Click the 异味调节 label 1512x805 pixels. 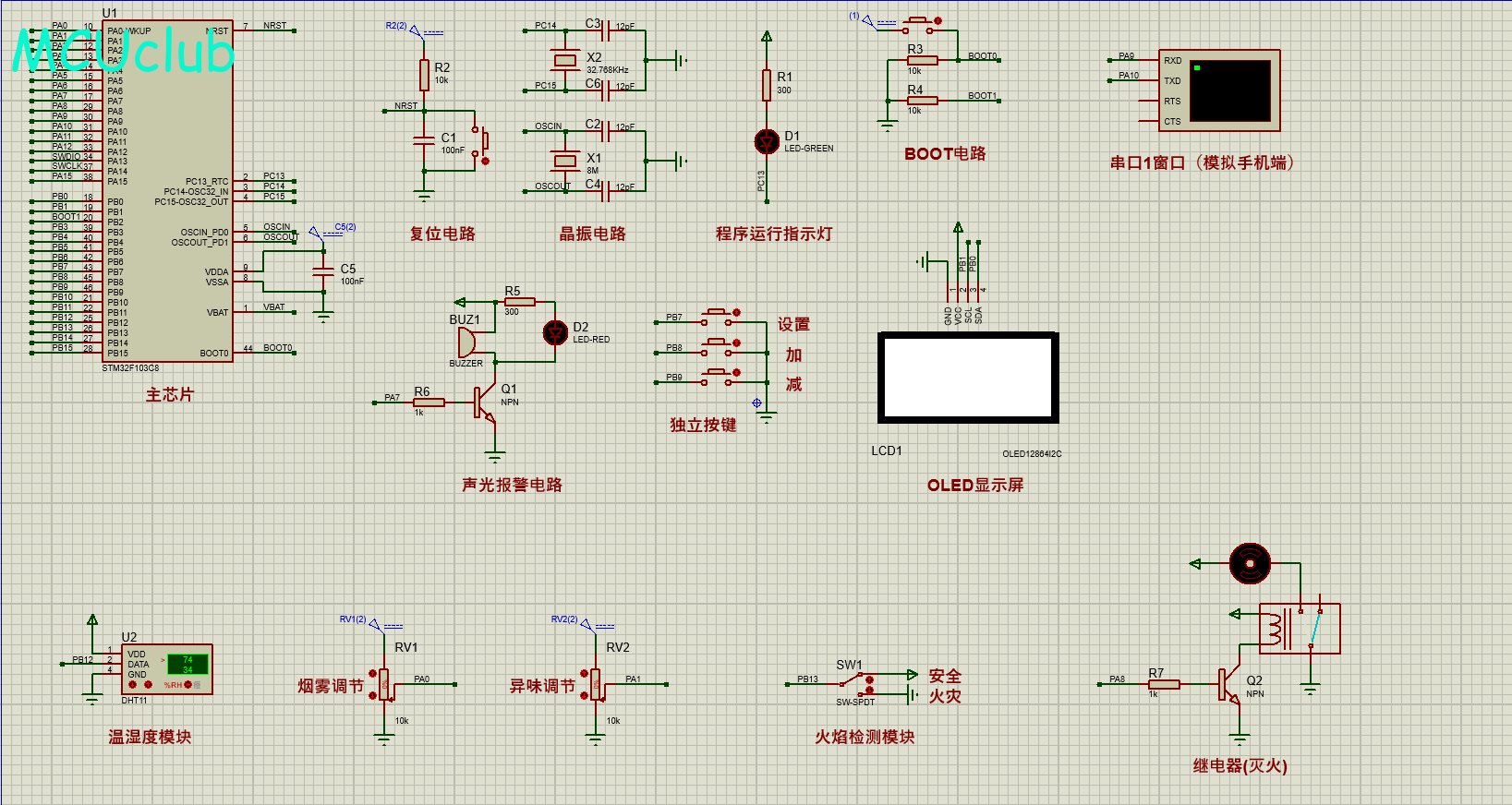[x=542, y=686]
